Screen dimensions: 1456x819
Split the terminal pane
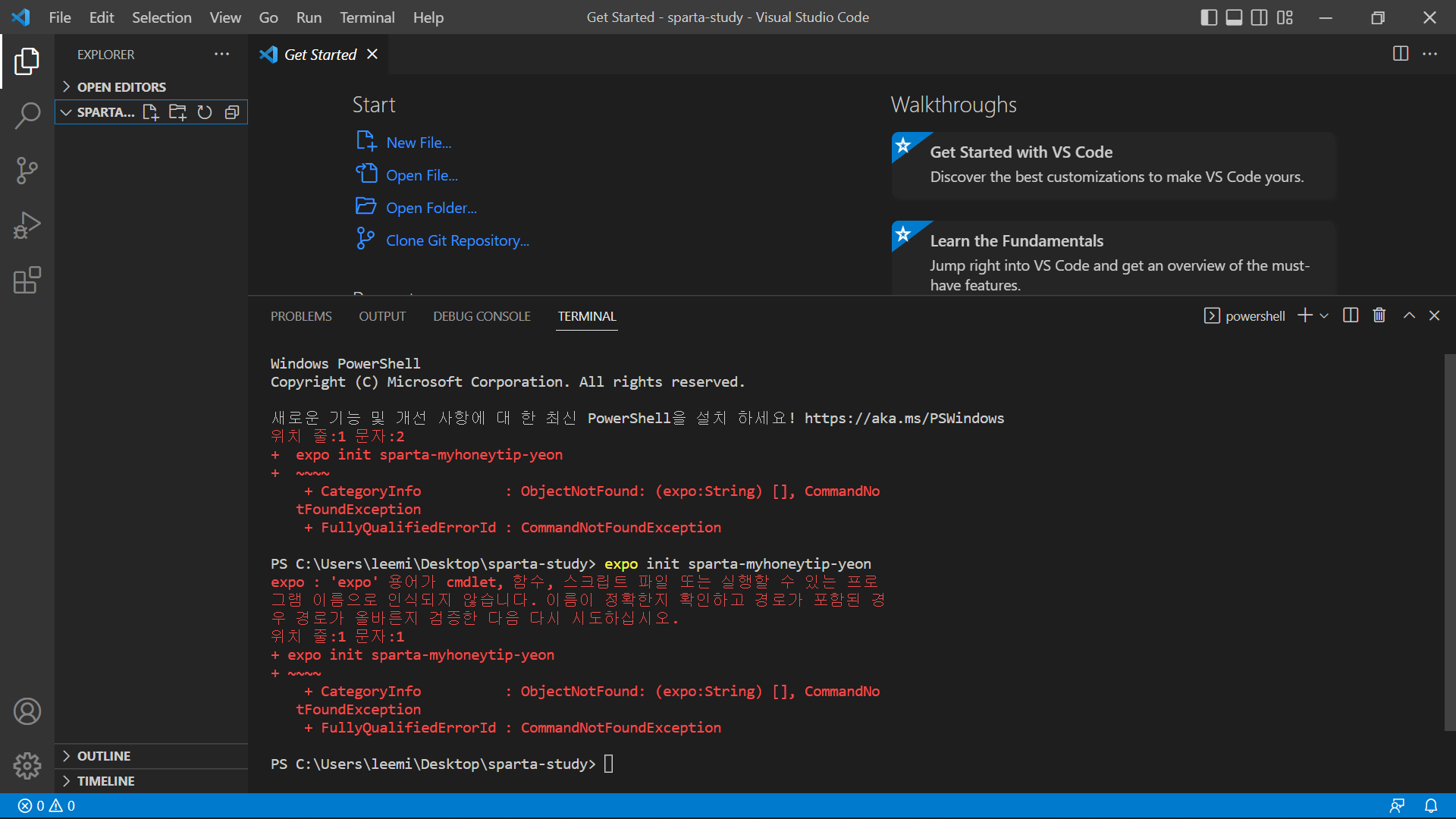click(x=1351, y=315)
